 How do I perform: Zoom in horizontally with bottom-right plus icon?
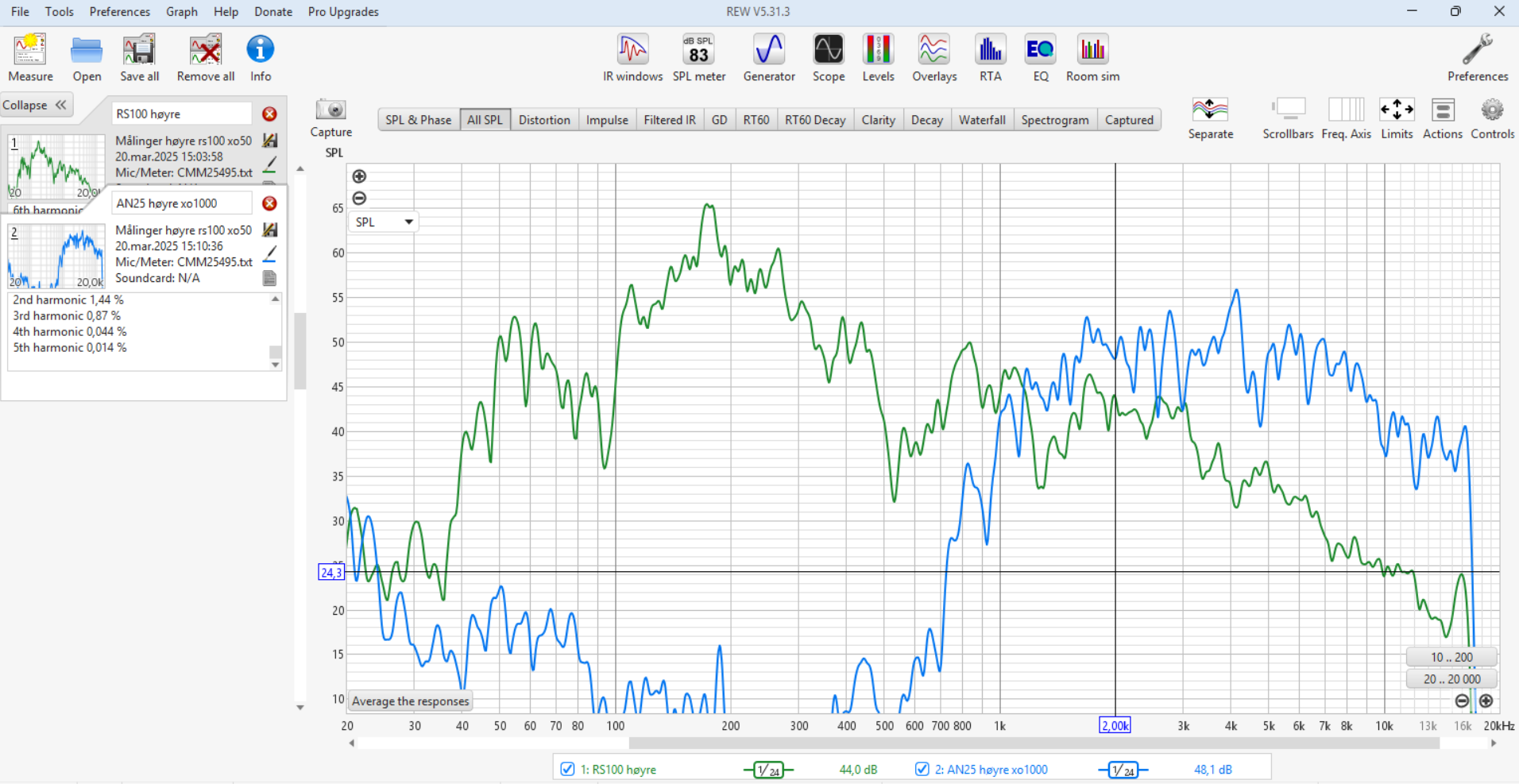click(x=1486, y=701)
